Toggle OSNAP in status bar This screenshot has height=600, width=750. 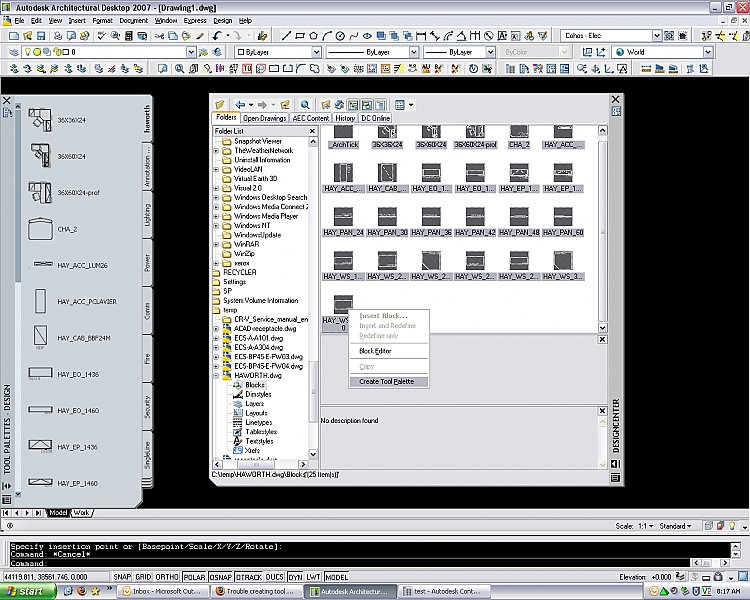click(x=221, y=577)
